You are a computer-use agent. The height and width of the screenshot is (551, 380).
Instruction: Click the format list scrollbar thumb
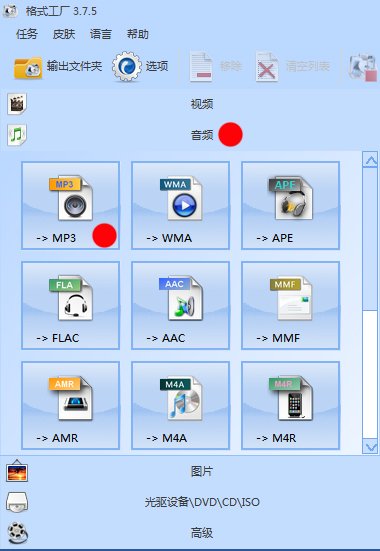370,239
